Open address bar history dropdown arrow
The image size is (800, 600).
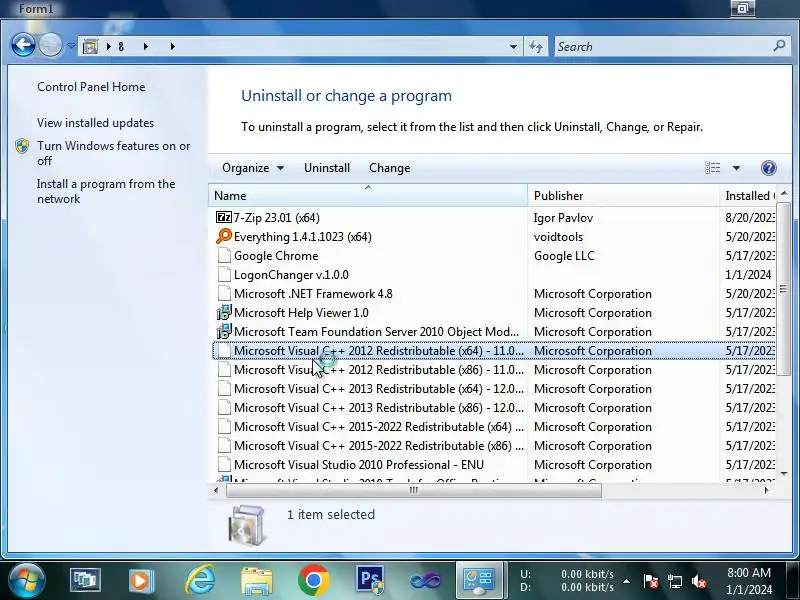pos(513,46)
